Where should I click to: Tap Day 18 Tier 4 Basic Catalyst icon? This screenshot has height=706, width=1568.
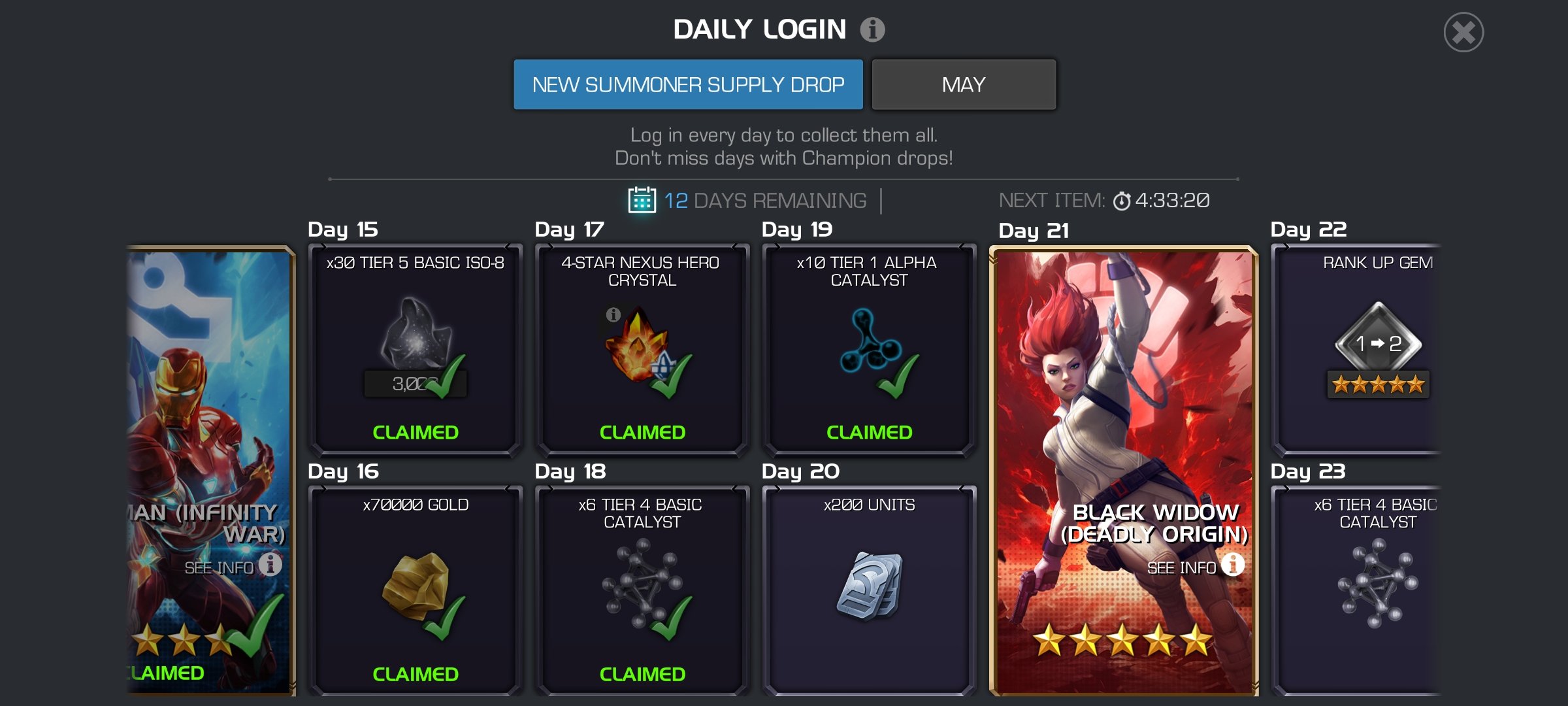point(642,584)
